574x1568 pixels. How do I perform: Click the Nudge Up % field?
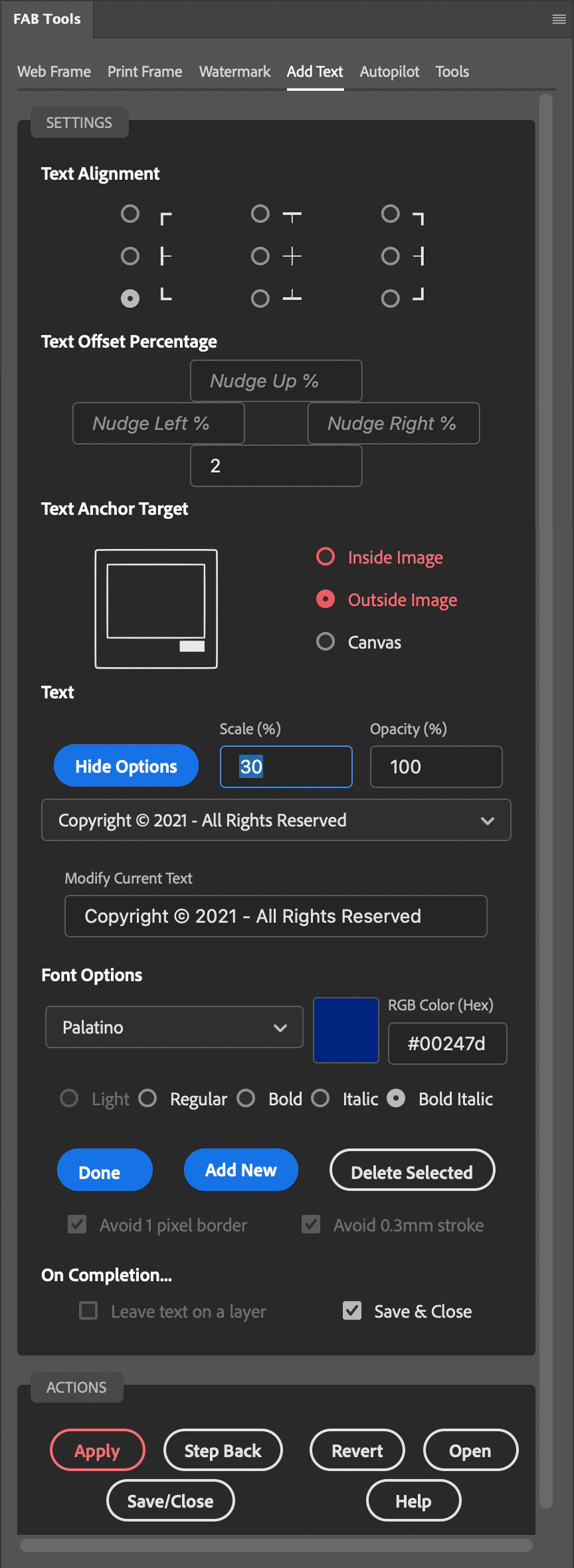(276, 381)
